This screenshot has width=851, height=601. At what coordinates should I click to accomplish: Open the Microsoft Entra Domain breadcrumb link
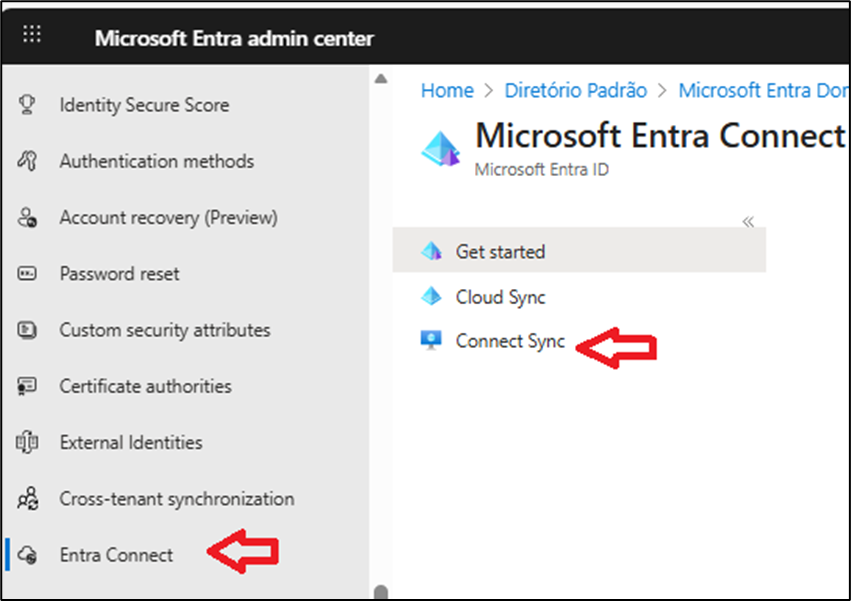point(762,90)
